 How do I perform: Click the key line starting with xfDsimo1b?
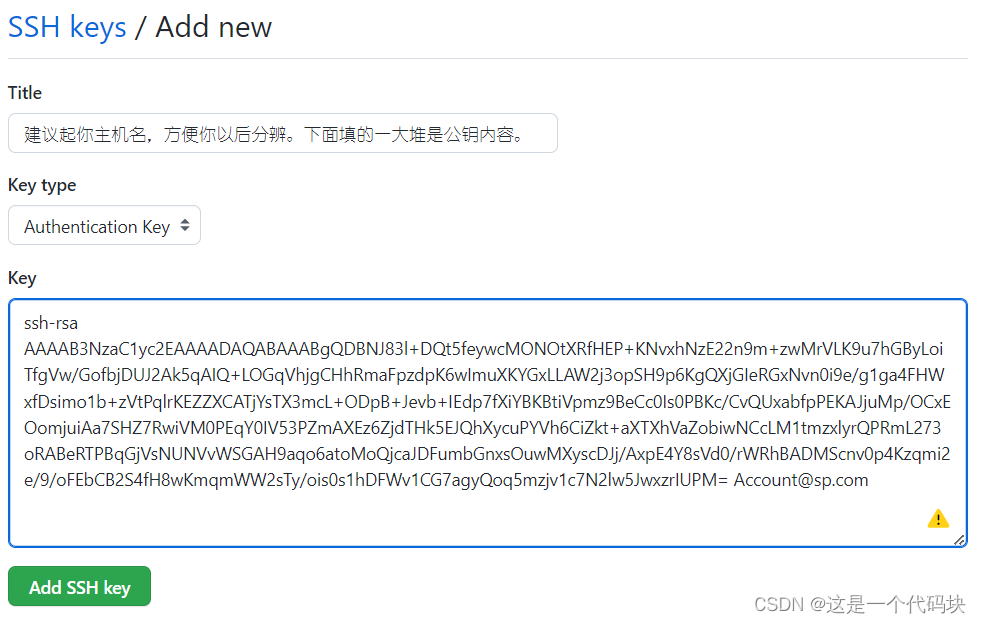tap(487, 402)
